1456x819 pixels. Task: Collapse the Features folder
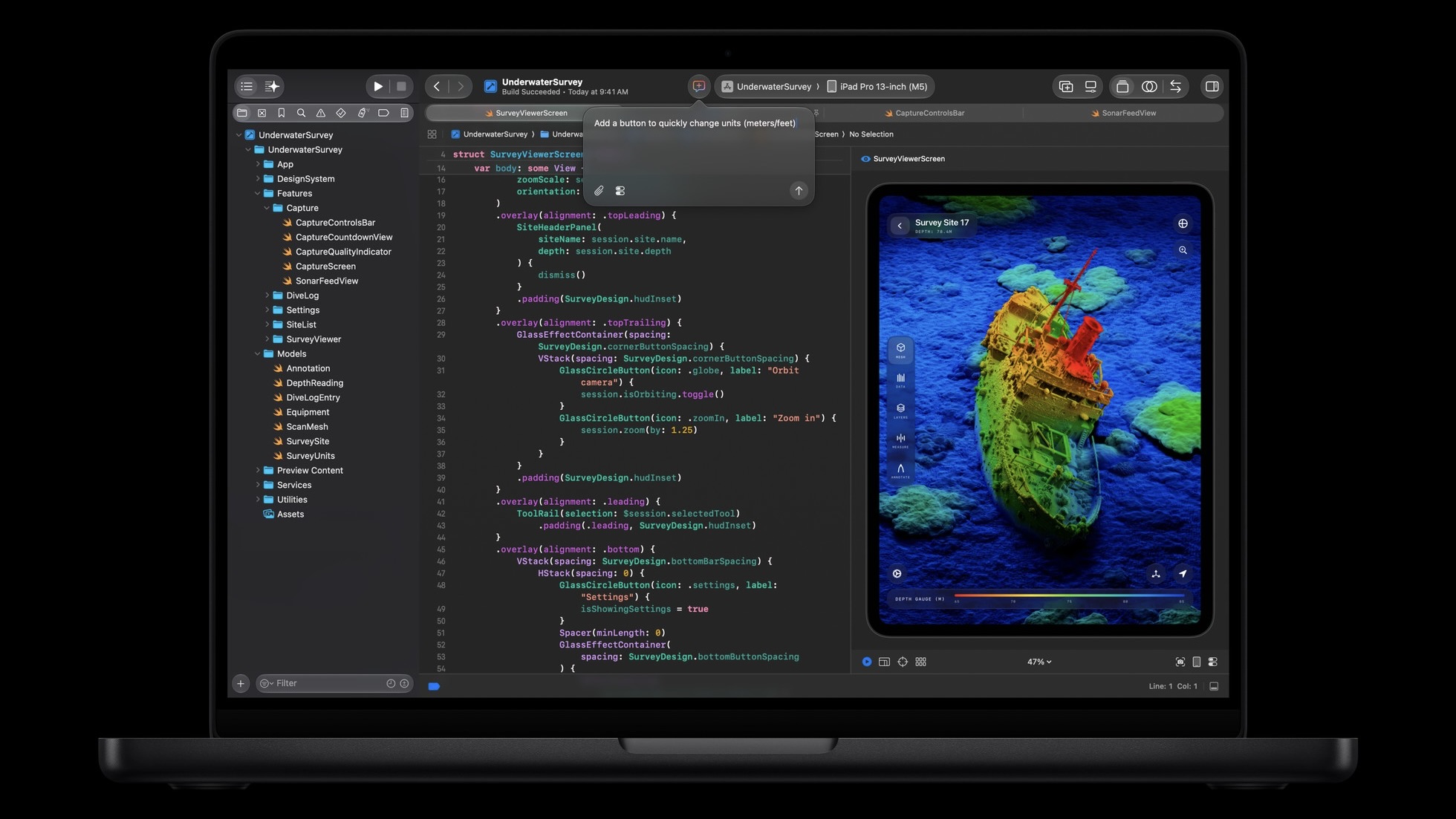point(258,193)
